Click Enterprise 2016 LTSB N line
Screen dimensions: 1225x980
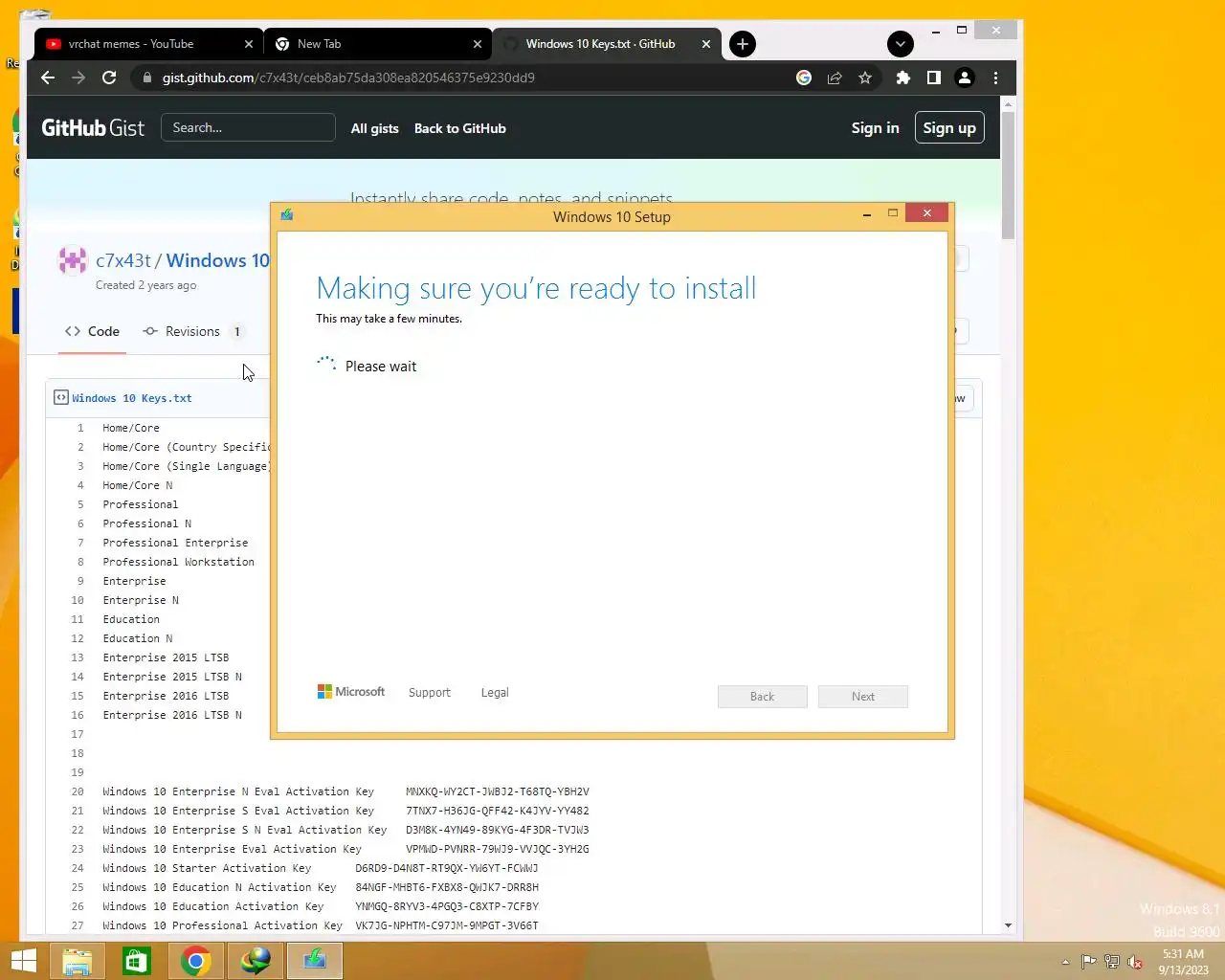[x=172, y=715]
